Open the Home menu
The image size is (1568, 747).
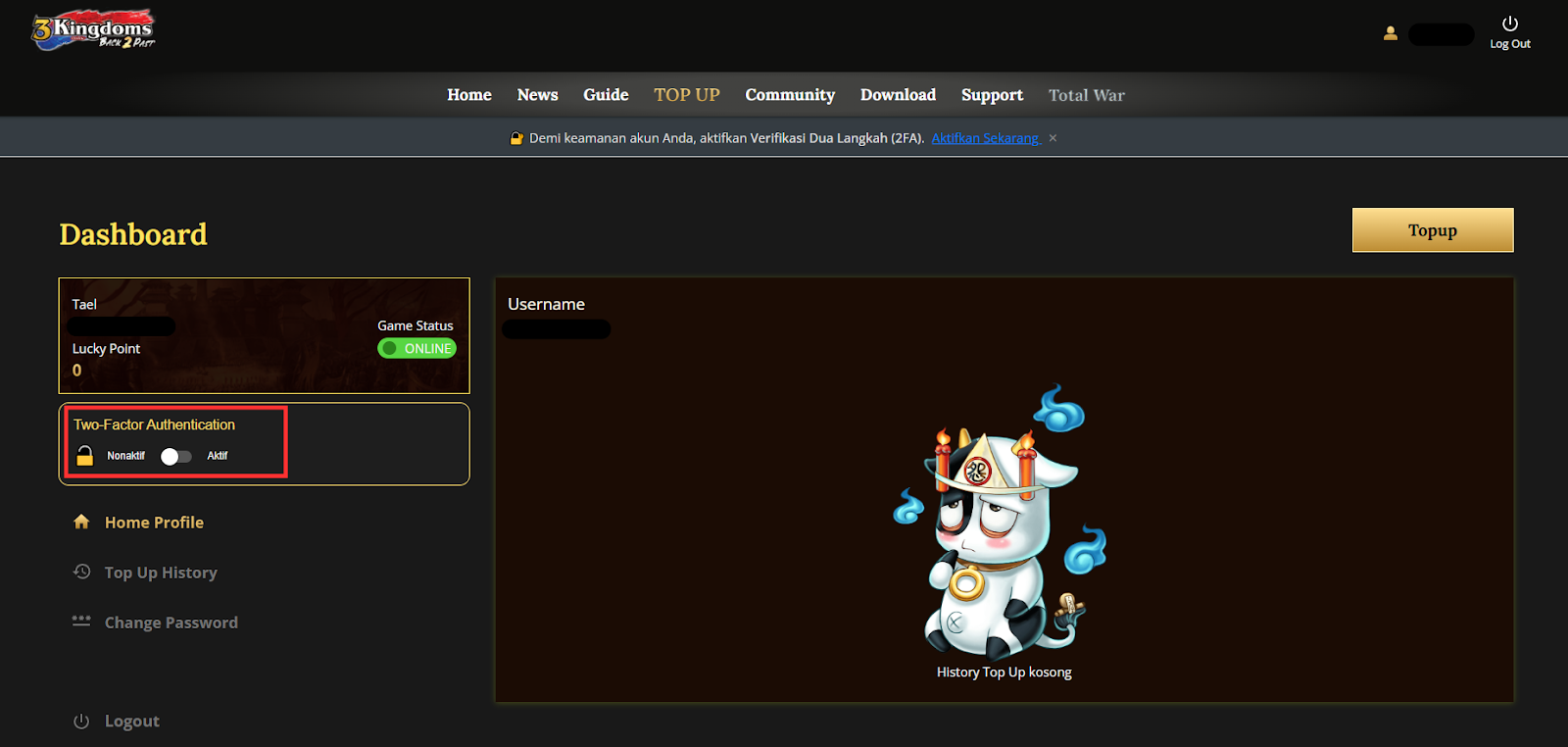click(469, 95)
